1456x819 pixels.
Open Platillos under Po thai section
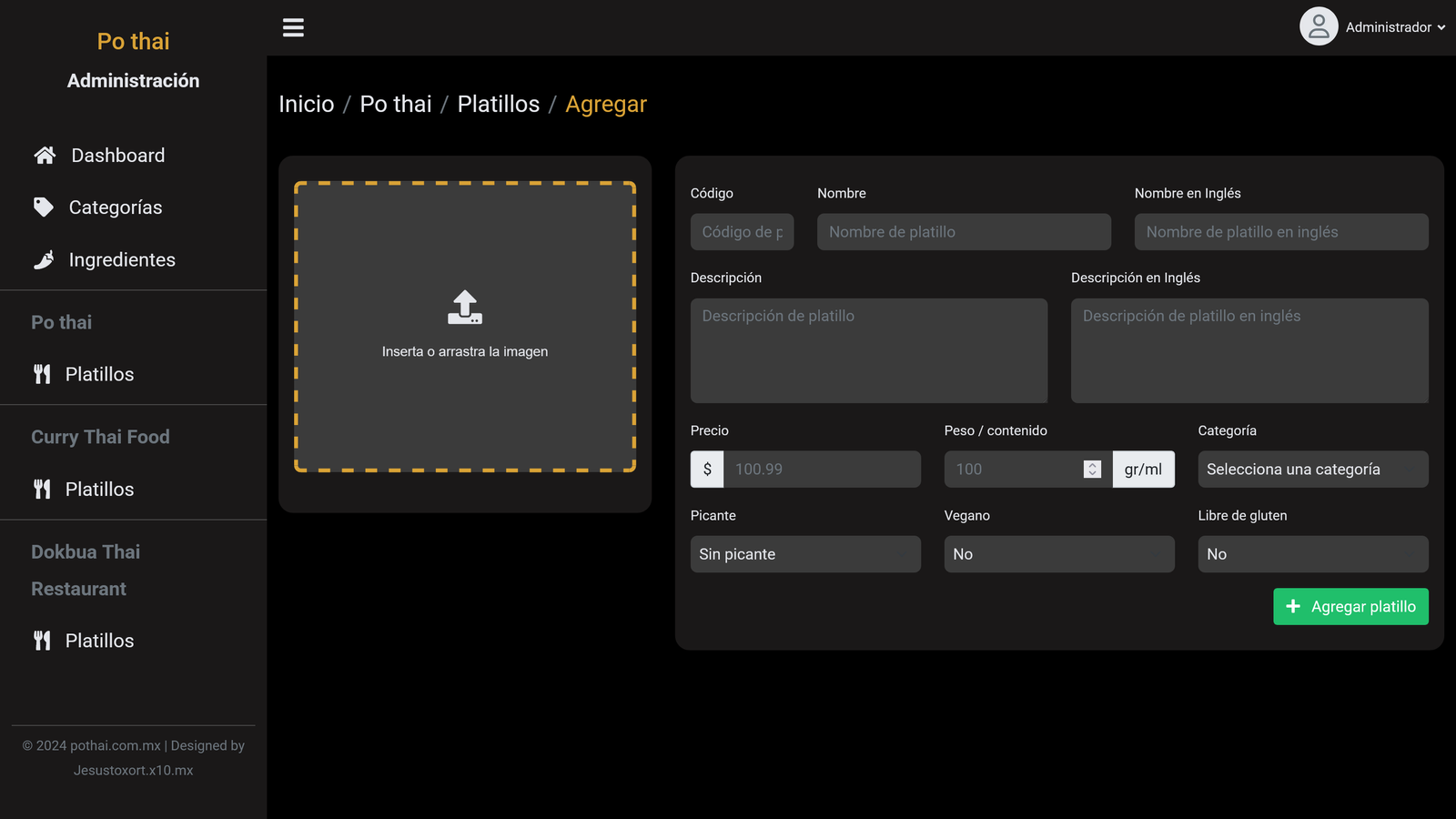click(99, 375)
